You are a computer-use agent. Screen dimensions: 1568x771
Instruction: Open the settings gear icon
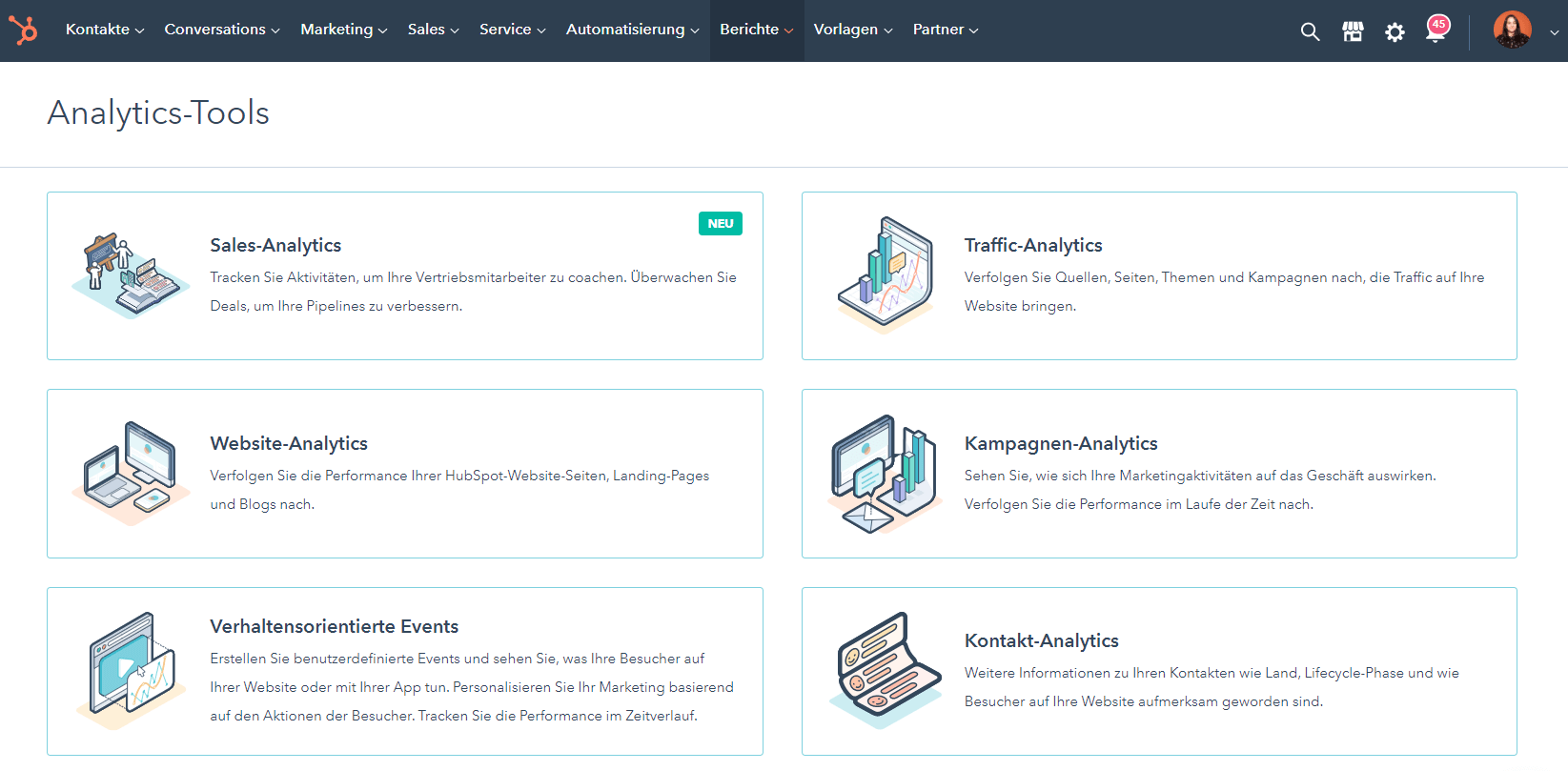(x=1395, y=32)
